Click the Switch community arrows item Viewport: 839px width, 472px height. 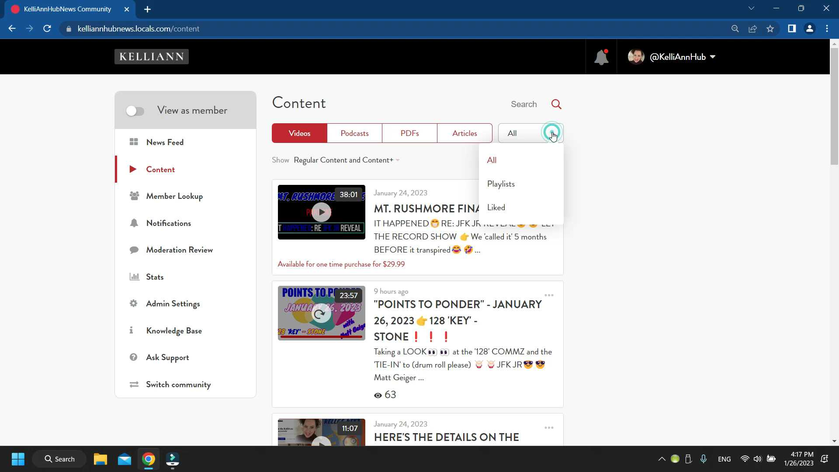coord(177,384)
